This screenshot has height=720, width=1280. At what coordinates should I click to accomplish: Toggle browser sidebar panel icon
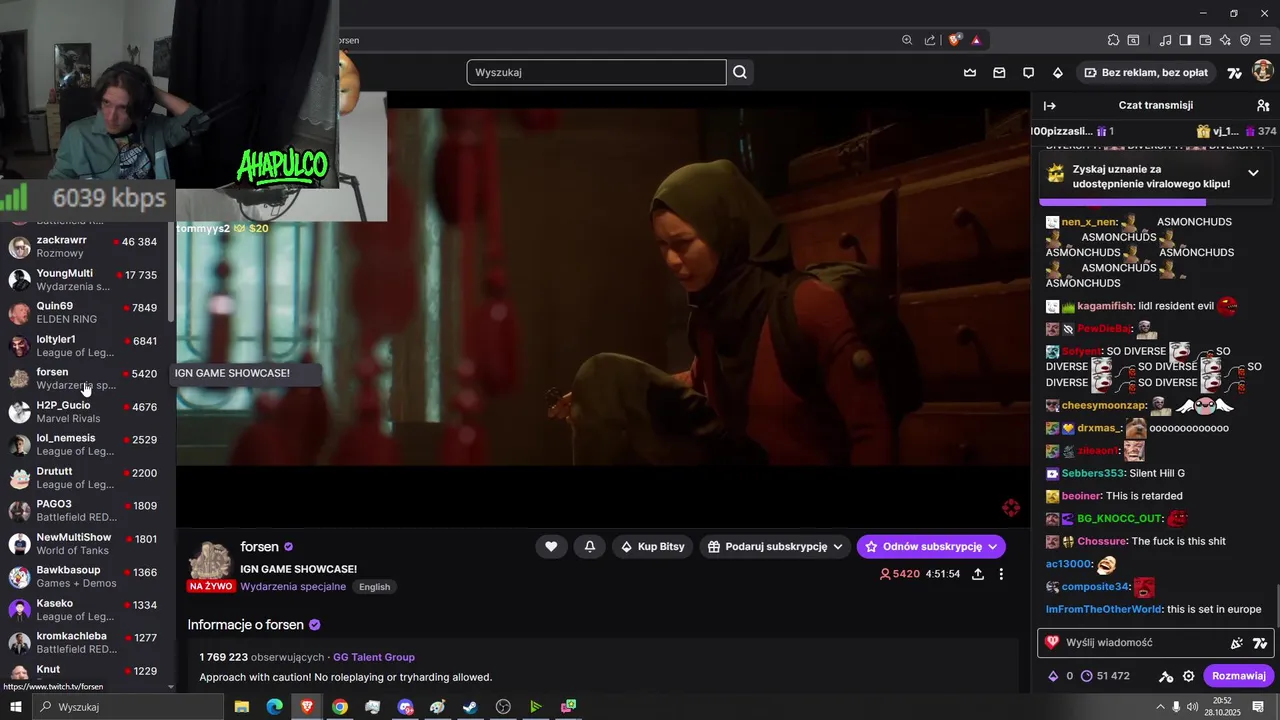point(1185,40)
